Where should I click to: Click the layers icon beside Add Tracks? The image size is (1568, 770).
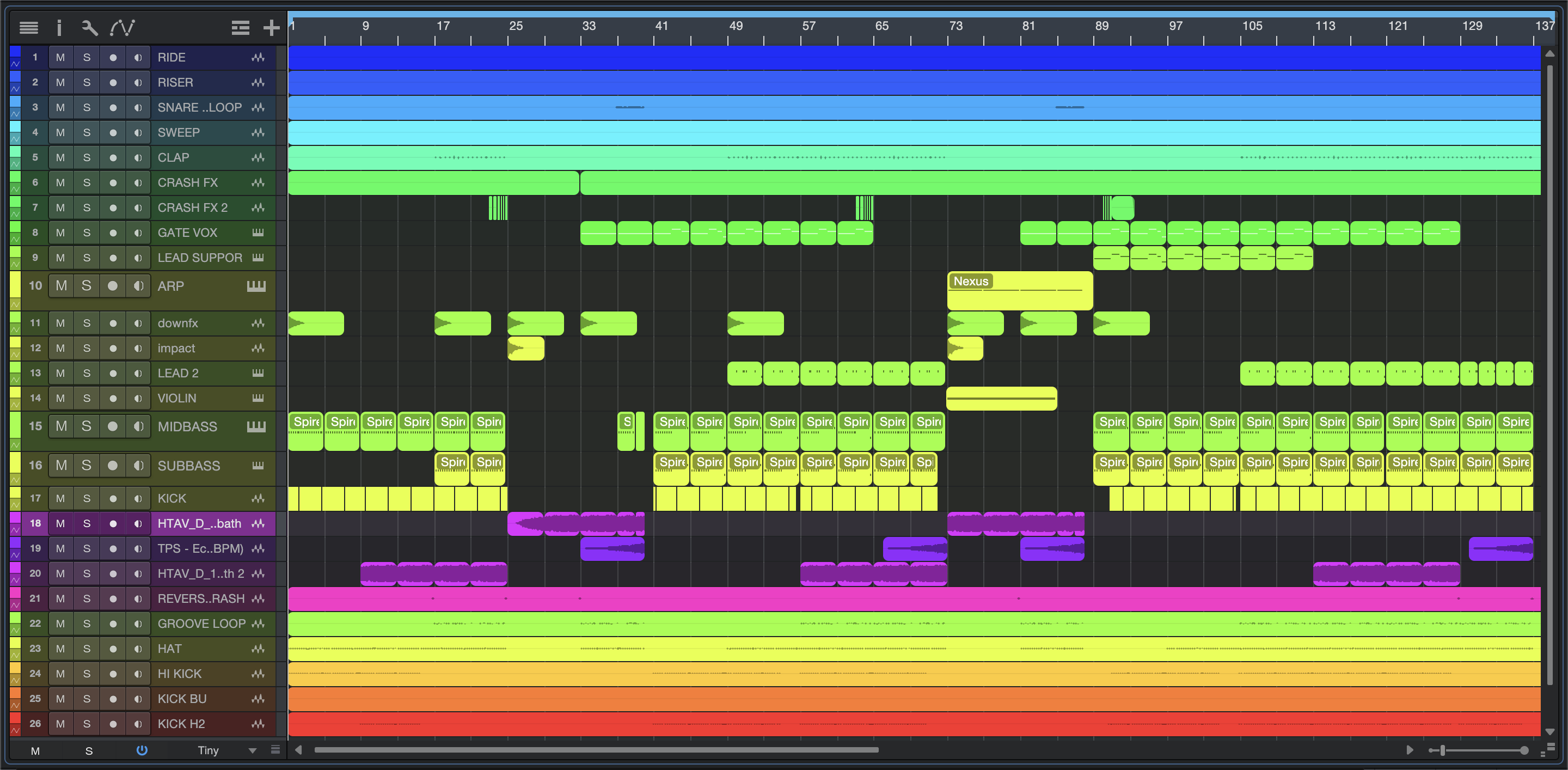point(241,27)
